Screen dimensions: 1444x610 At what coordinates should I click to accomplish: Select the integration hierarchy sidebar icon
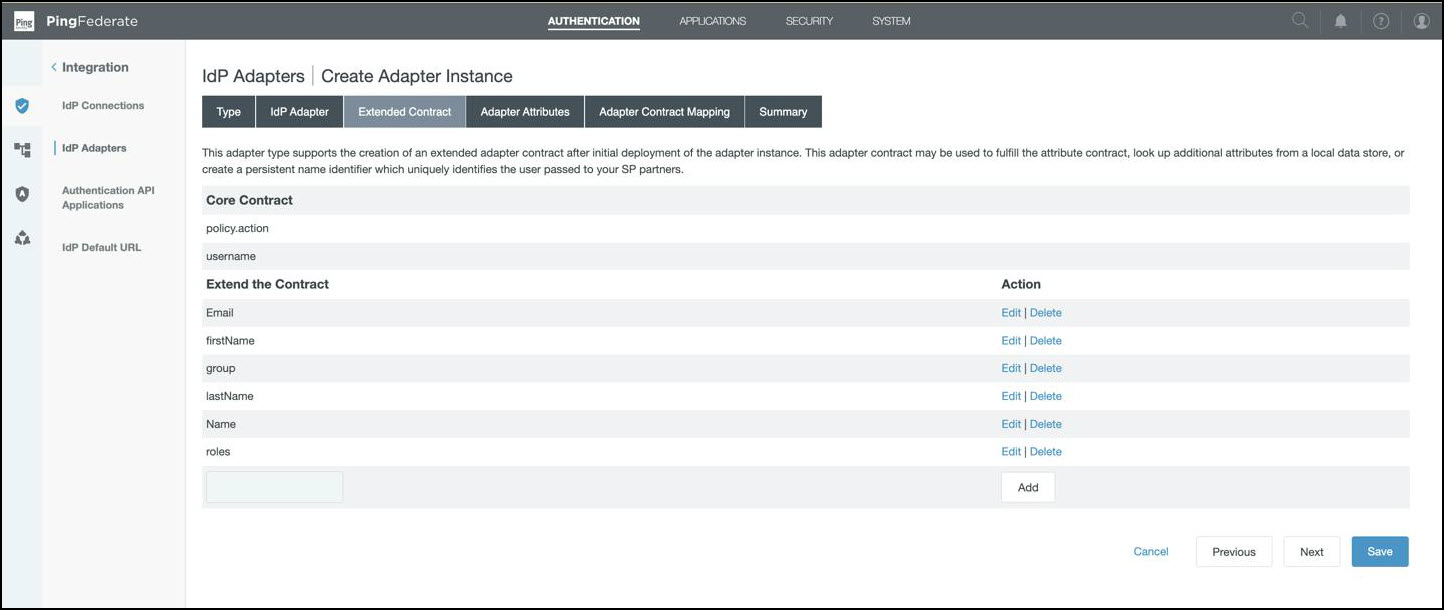tap(22, 149)
